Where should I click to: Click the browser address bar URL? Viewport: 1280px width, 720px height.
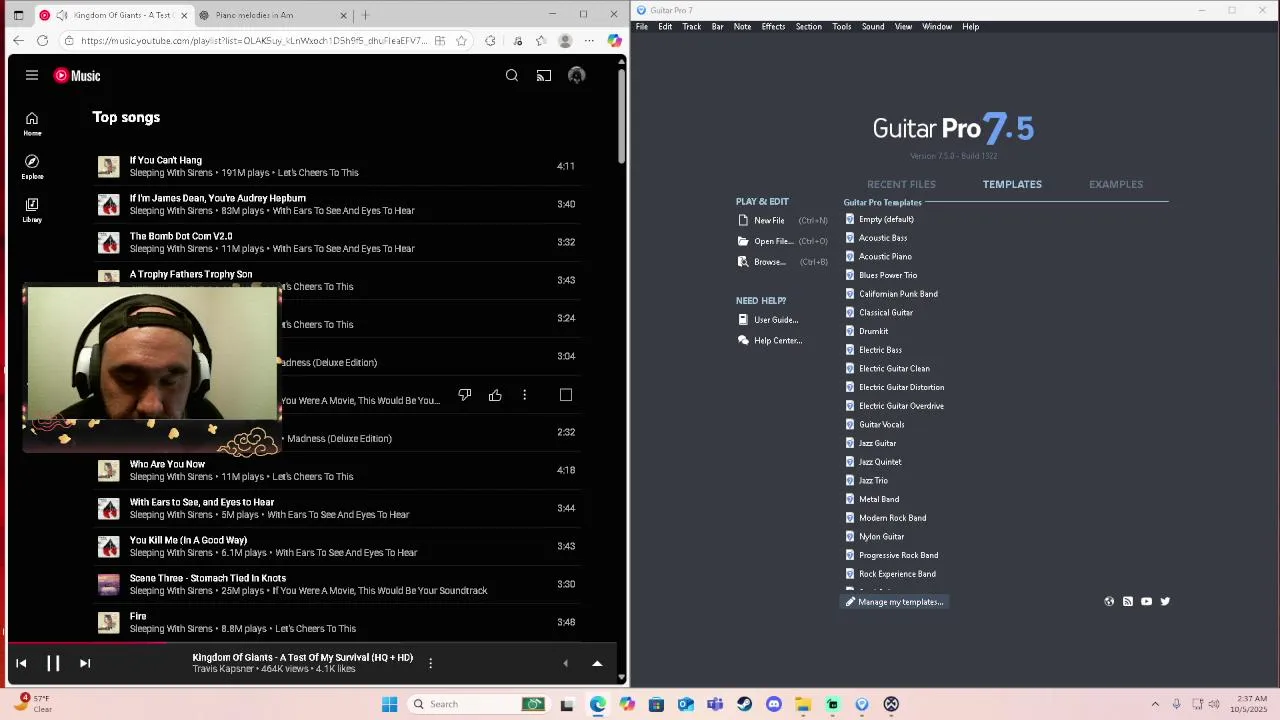254,41
